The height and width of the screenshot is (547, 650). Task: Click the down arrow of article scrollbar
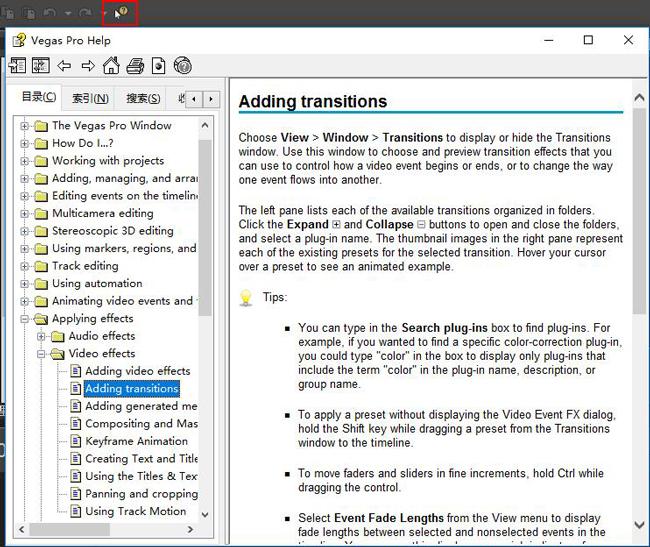coord(639,525)
